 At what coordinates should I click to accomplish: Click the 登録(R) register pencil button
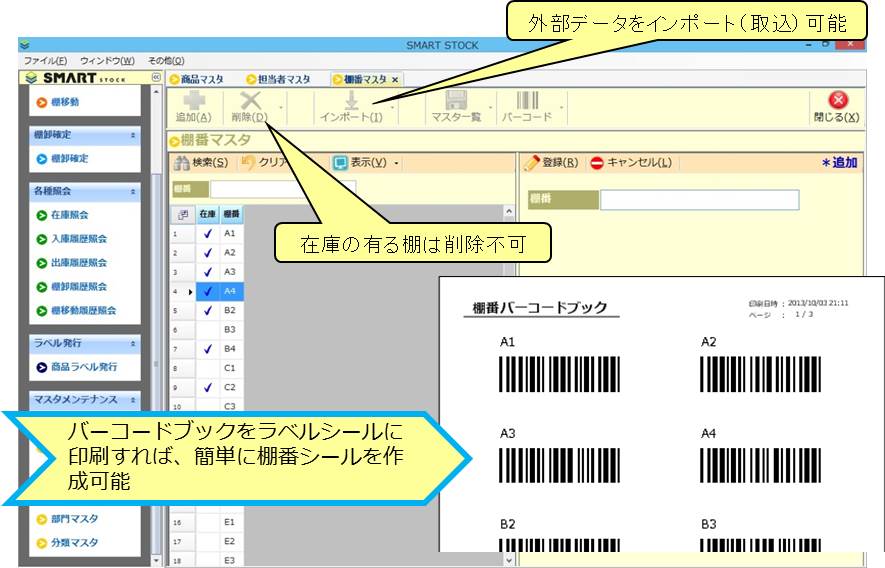(551, 163)
